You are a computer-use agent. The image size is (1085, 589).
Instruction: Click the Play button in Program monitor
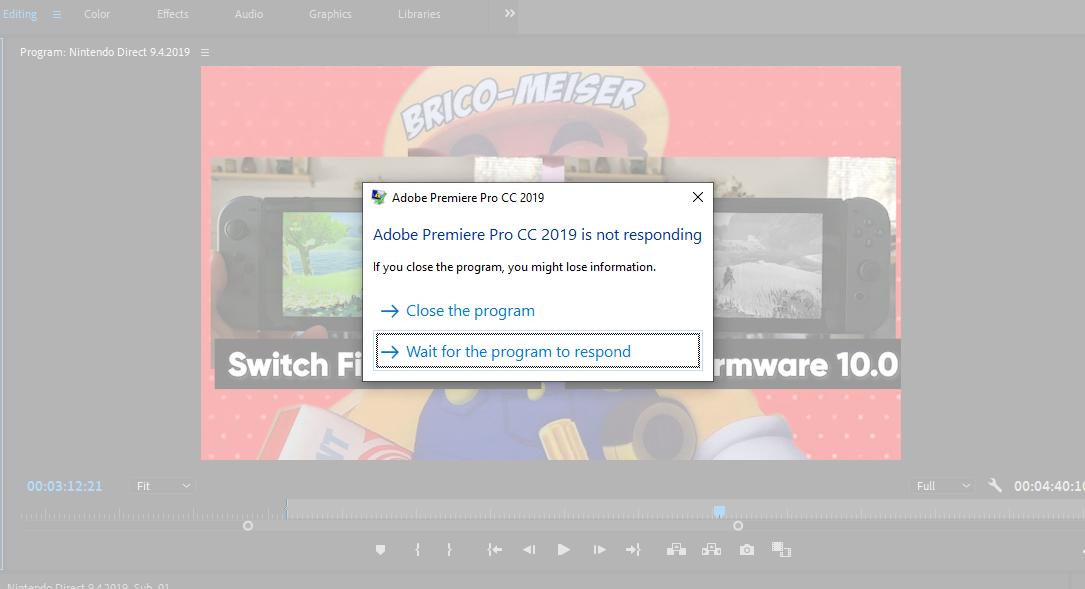tap(564, 550)
